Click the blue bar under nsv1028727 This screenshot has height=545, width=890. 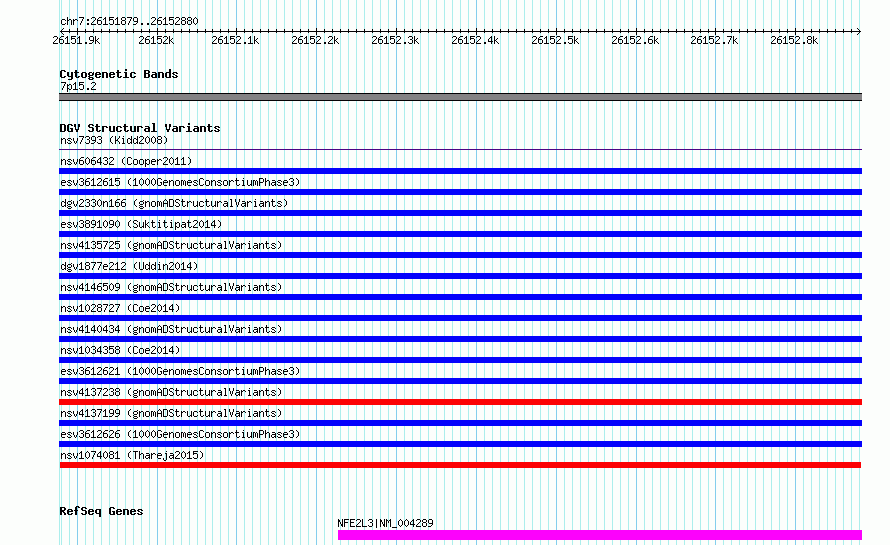(460, 318)
